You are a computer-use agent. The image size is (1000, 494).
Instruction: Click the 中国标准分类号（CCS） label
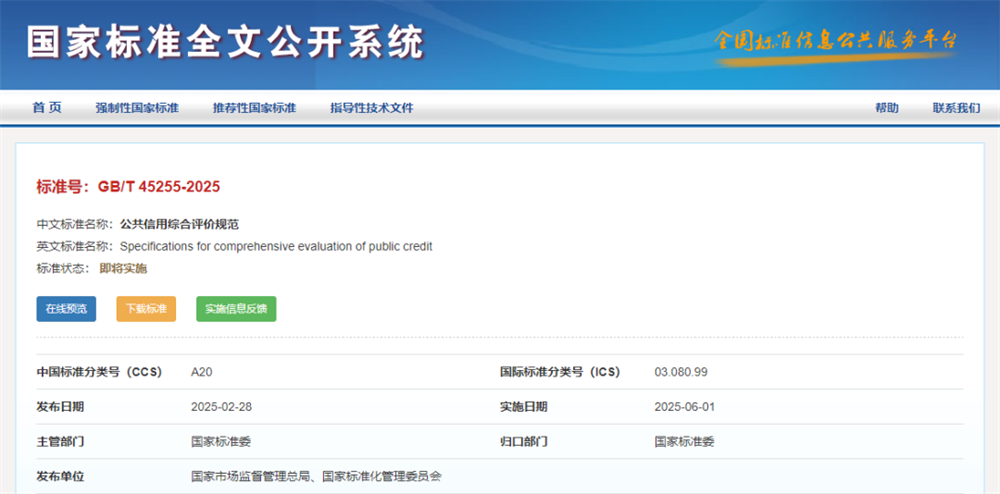click(99, 372)
